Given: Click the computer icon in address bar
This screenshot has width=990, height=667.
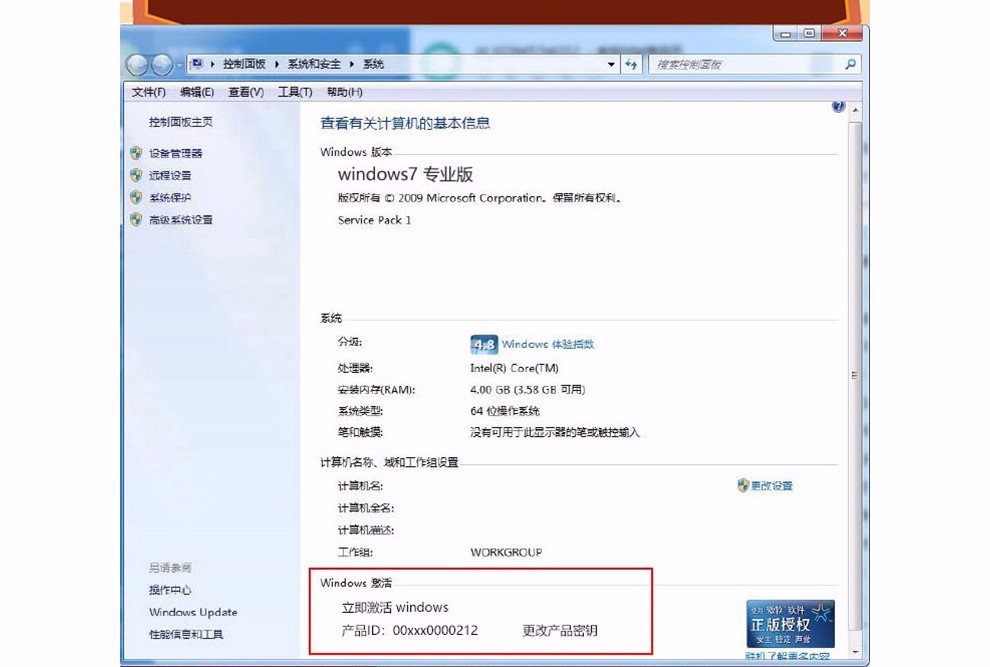Looking at the screenshot, I should (x=197, y=64).
